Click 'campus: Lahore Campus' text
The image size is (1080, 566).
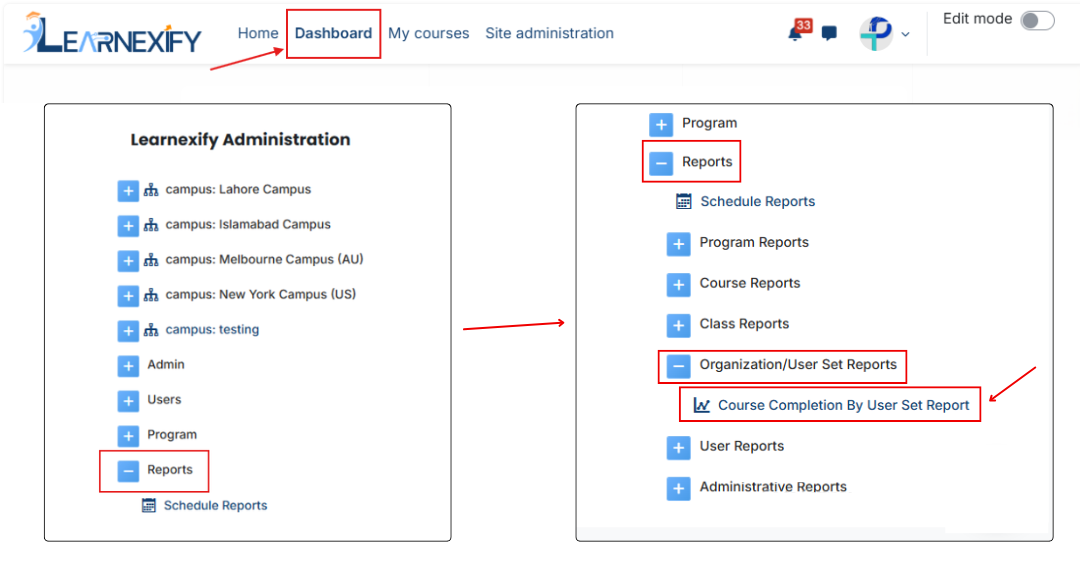pyautogui.click(x=238, y=189)
